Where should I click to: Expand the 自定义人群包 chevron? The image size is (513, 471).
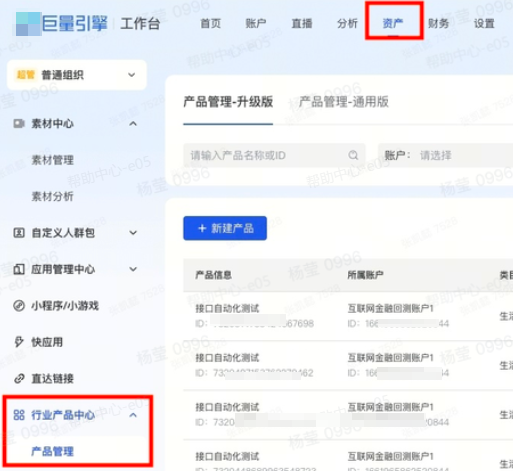point(133,233)
